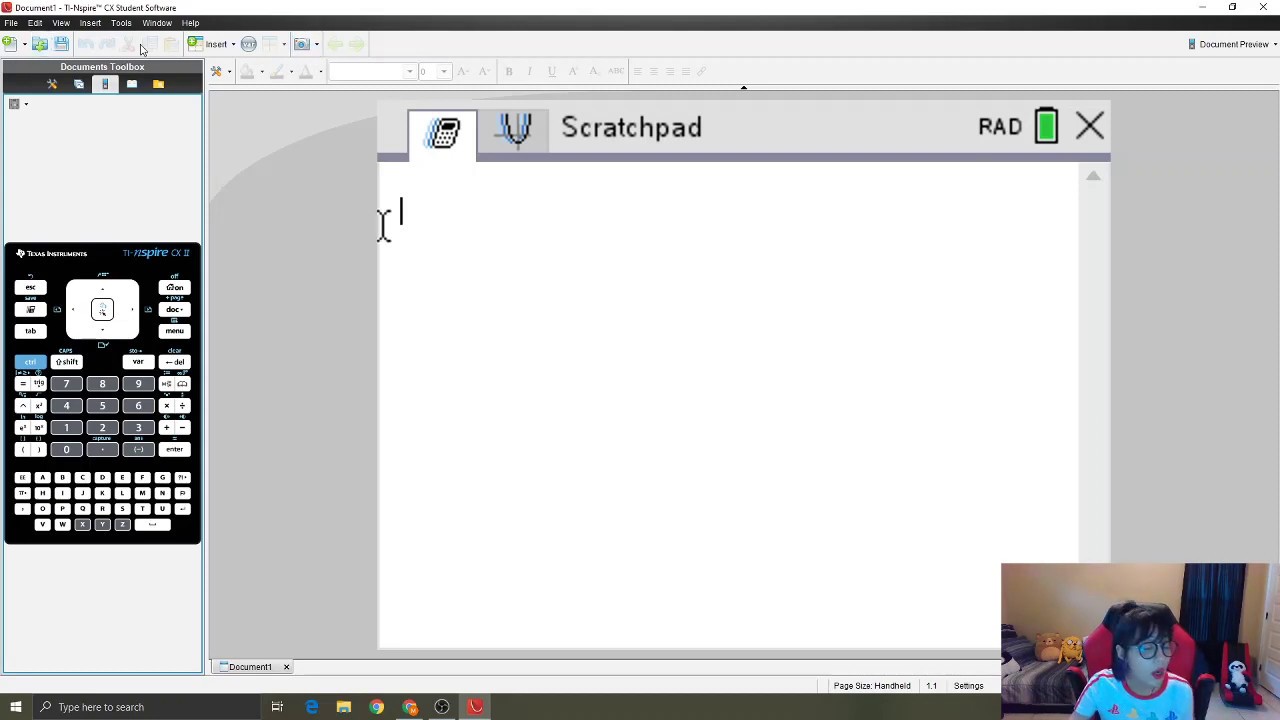Screen dimensions: 1280x720
Task: Click the number 0 key on emulator
Action: [66, 450]
